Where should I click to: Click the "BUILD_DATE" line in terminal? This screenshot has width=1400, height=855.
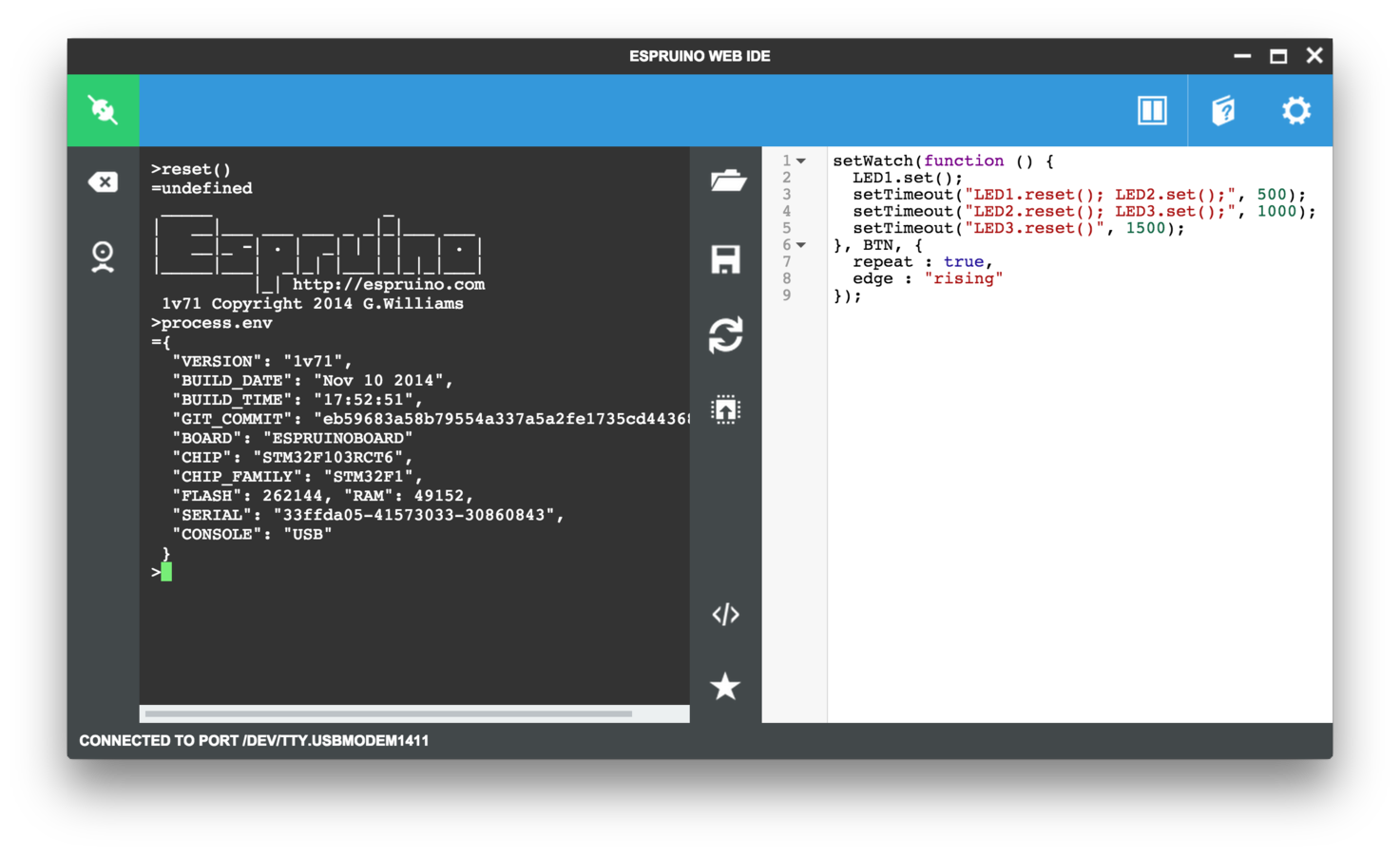click(313, 380)
